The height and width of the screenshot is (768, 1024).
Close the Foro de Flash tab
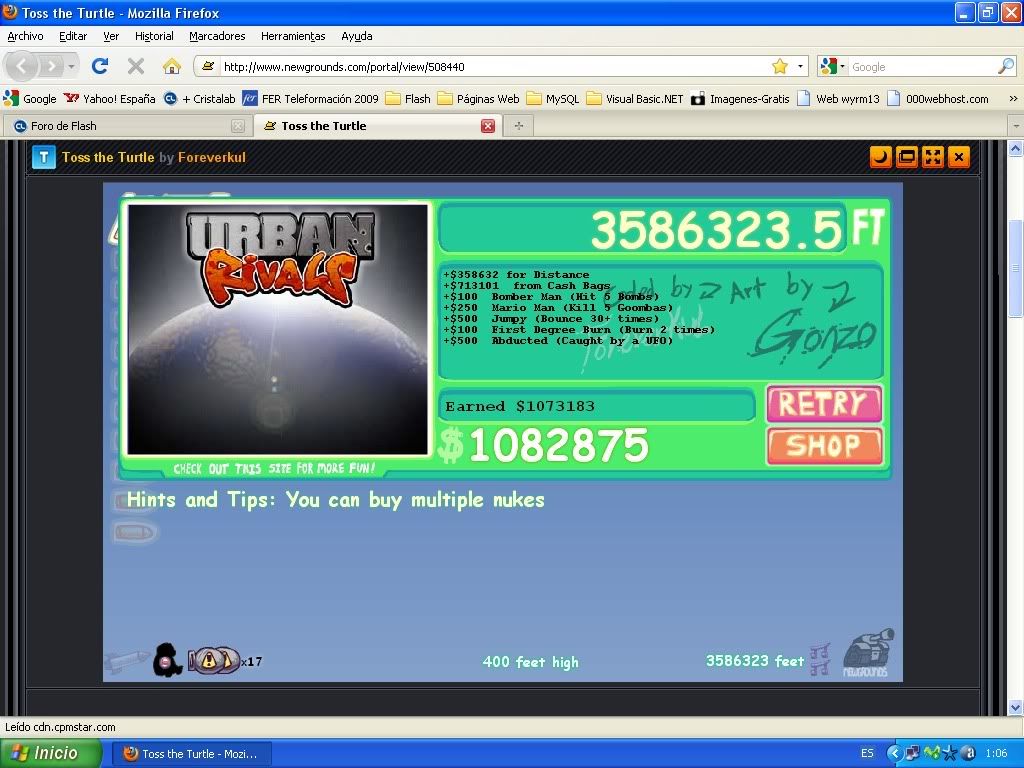[238, 126]
